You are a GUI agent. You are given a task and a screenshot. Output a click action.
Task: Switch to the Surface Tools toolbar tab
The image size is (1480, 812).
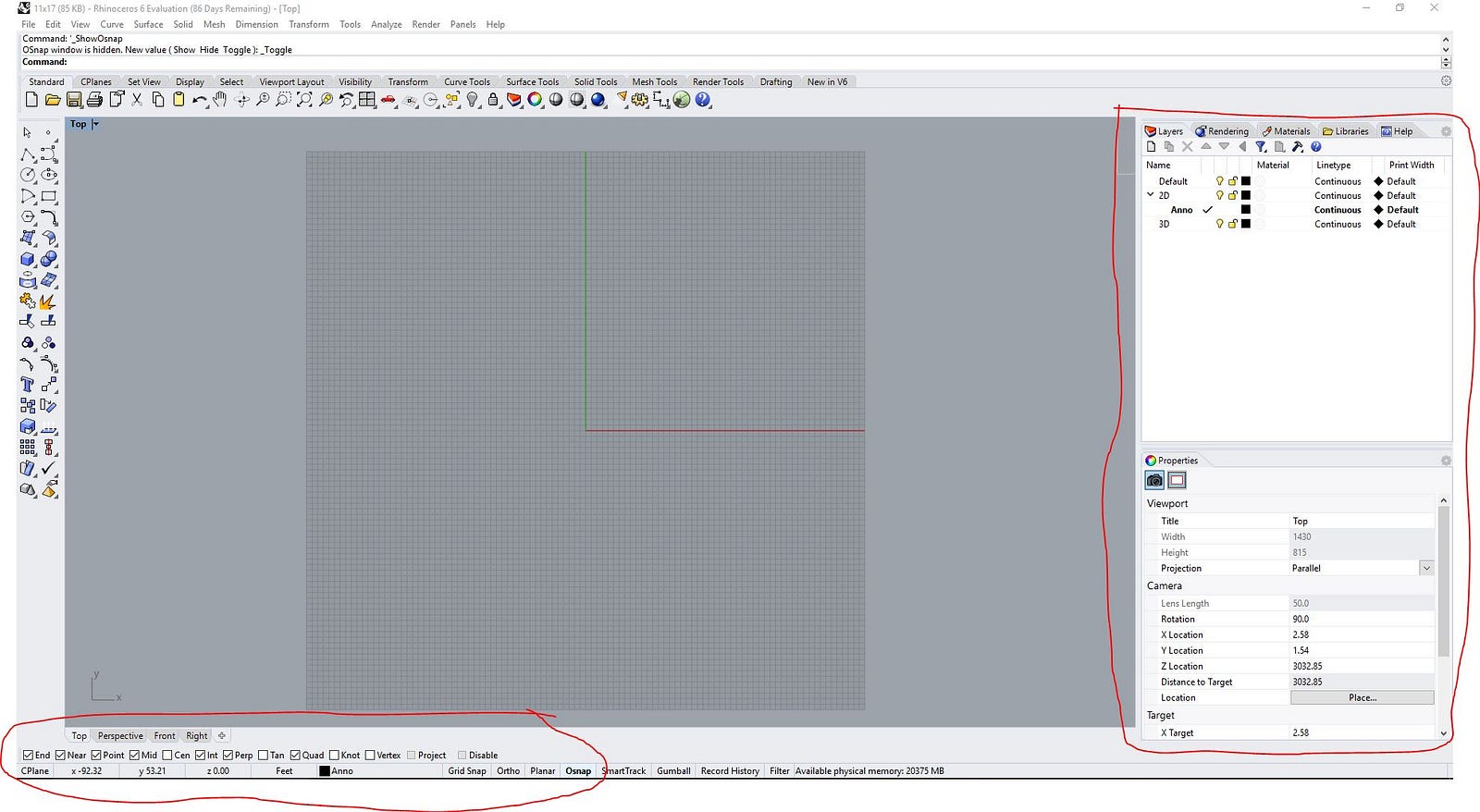click(x=532, y=81)
